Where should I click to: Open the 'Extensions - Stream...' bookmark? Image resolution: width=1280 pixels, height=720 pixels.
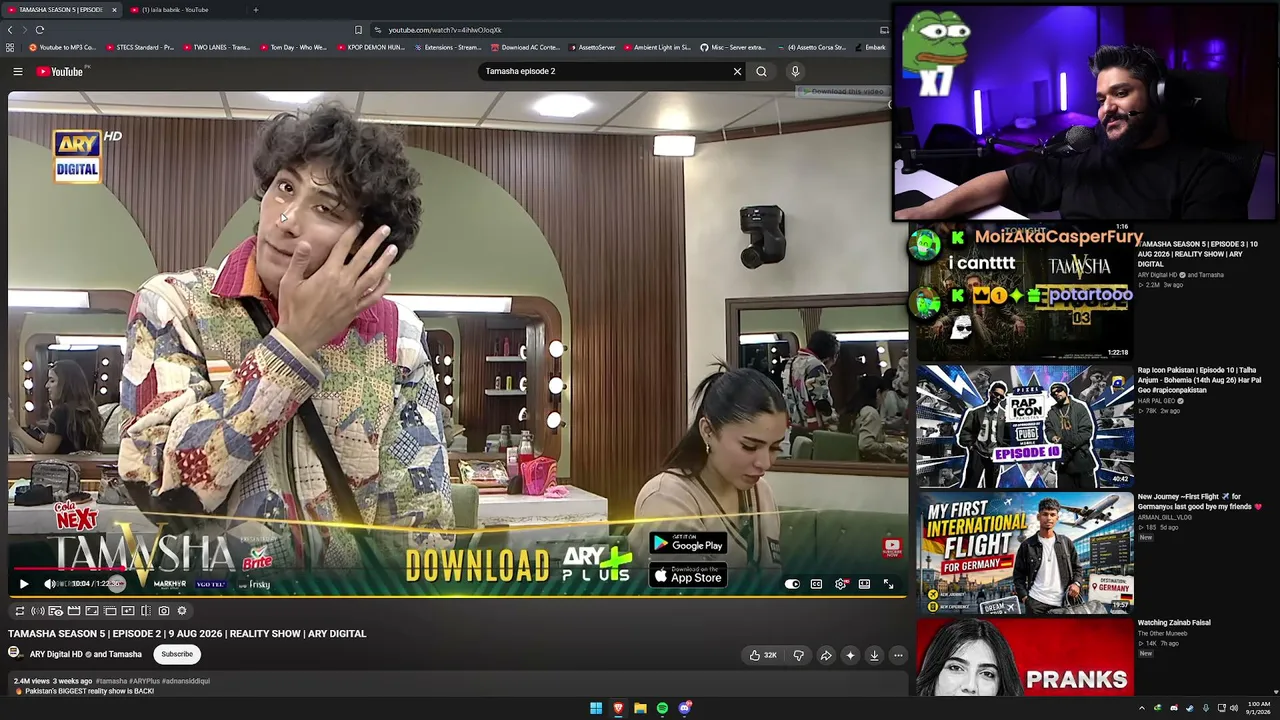pyautogui.click(x=448, y=47)
